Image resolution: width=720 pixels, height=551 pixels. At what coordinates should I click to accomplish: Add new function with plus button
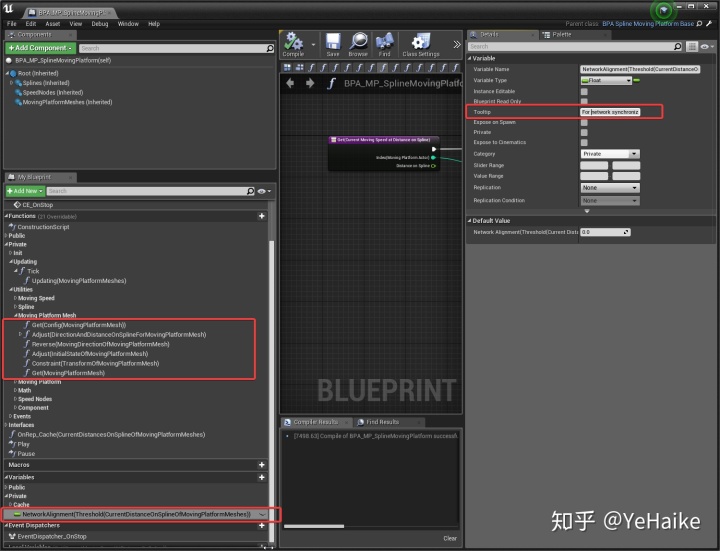[262, 216]
